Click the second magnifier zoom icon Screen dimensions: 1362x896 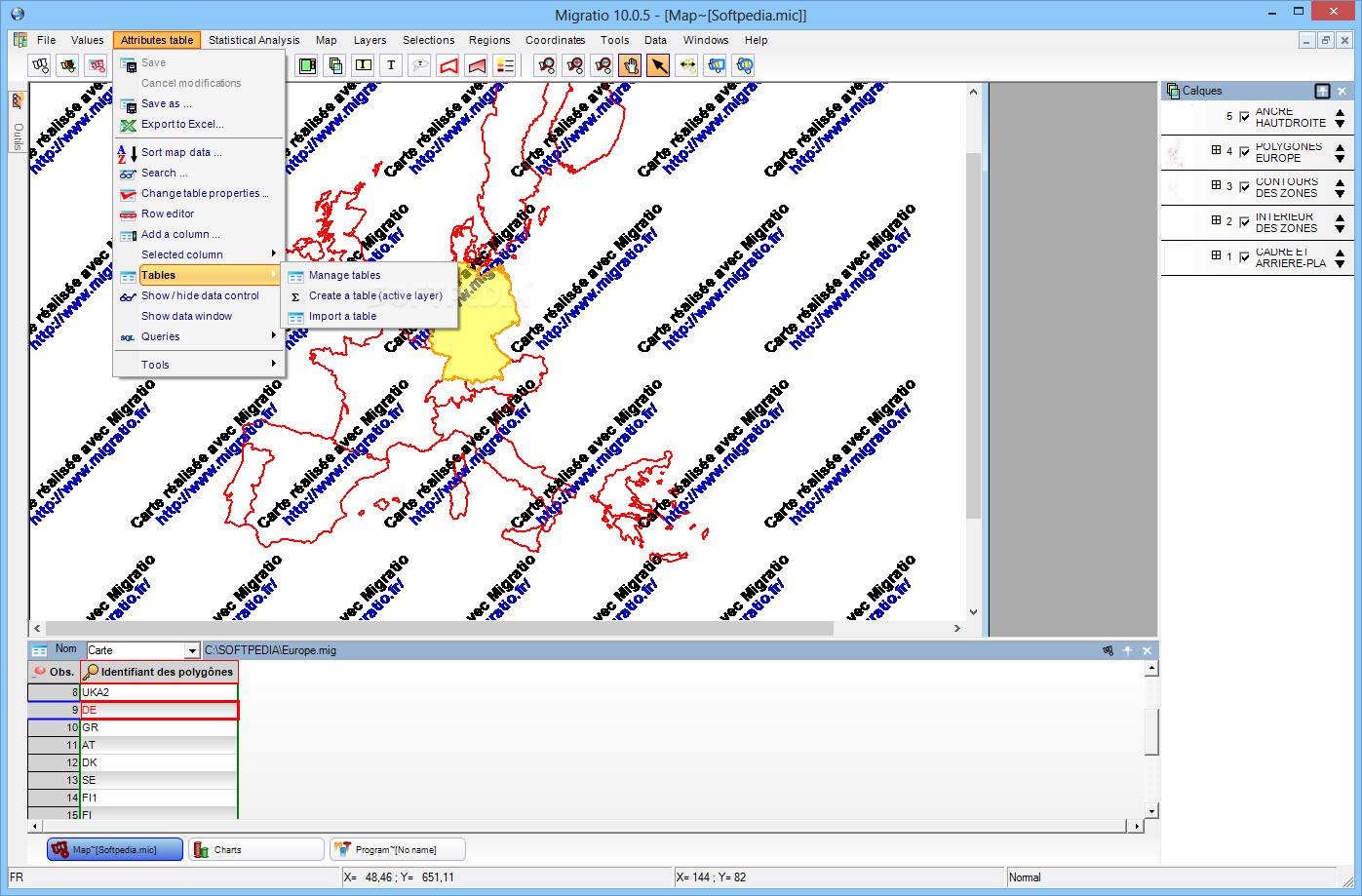(575, 65)
